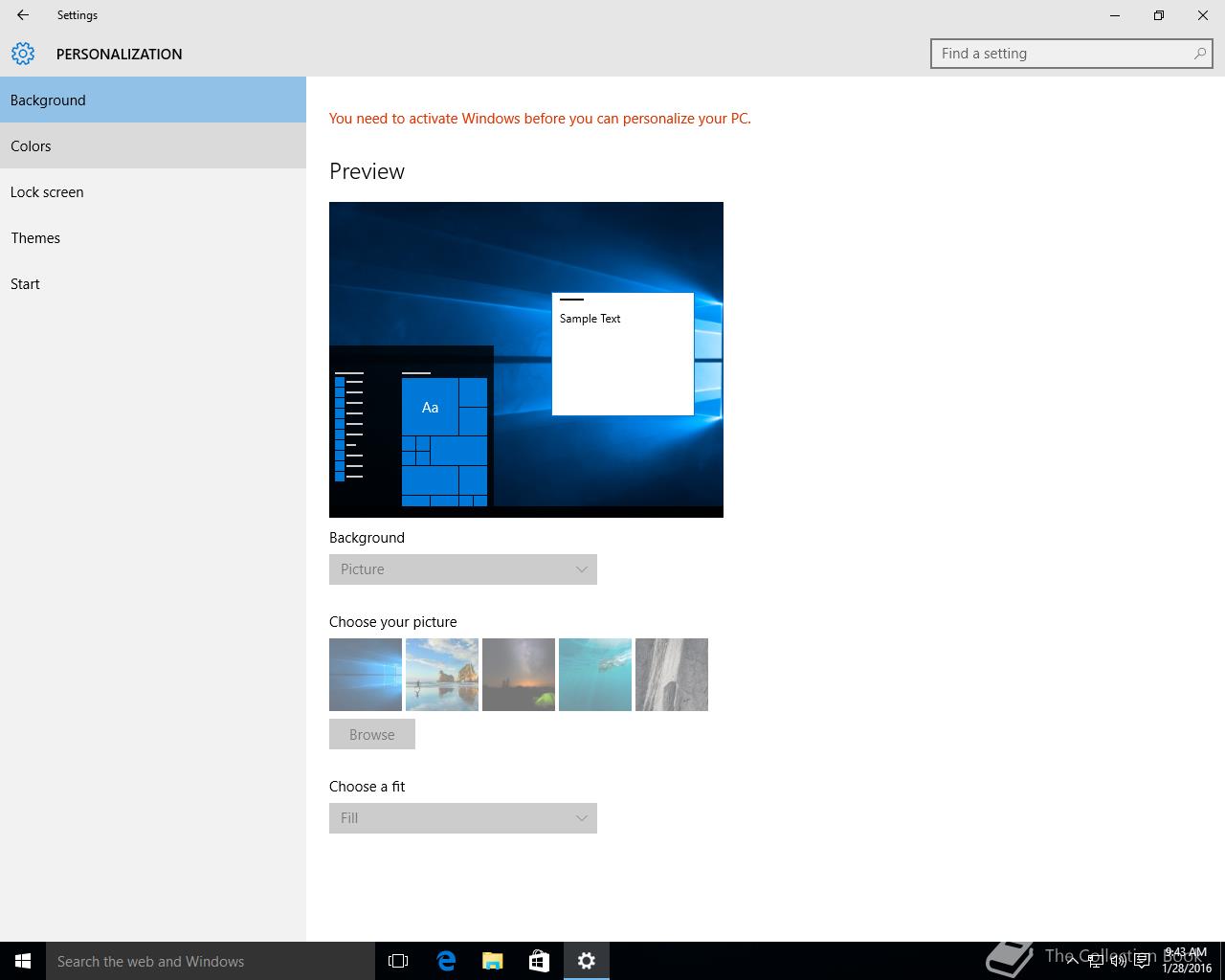
Task: Choose the Windows logo wallpaper thumbnail
Action: coord(366,675)
